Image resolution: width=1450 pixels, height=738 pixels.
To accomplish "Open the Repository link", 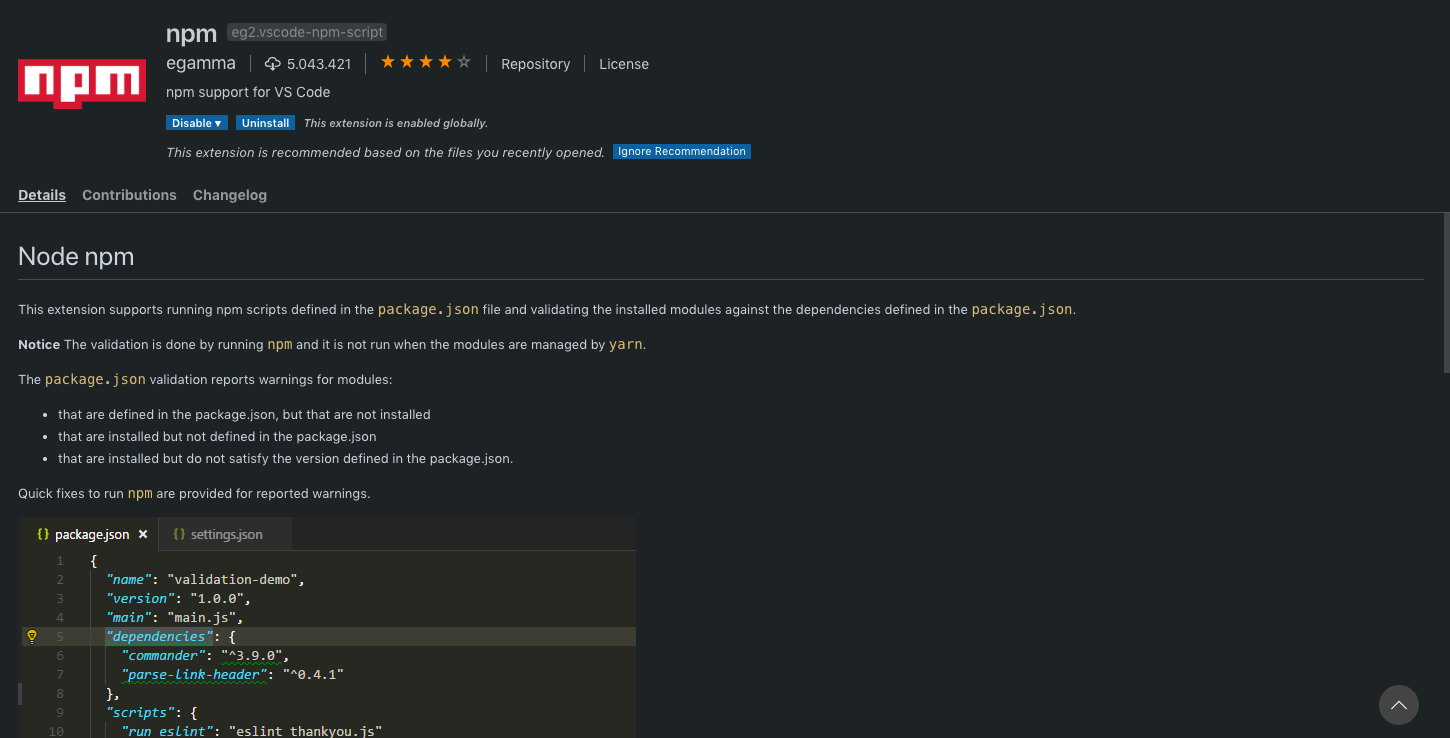I will (x=535, y=63).
